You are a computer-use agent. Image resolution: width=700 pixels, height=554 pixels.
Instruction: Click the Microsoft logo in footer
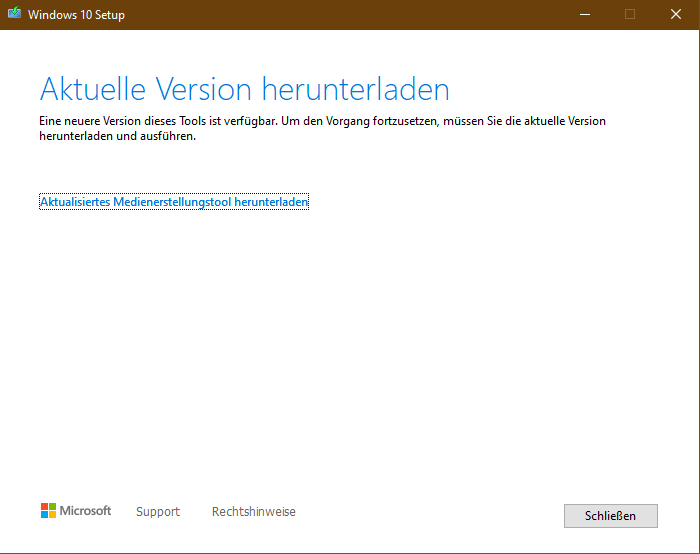[76, 511]
